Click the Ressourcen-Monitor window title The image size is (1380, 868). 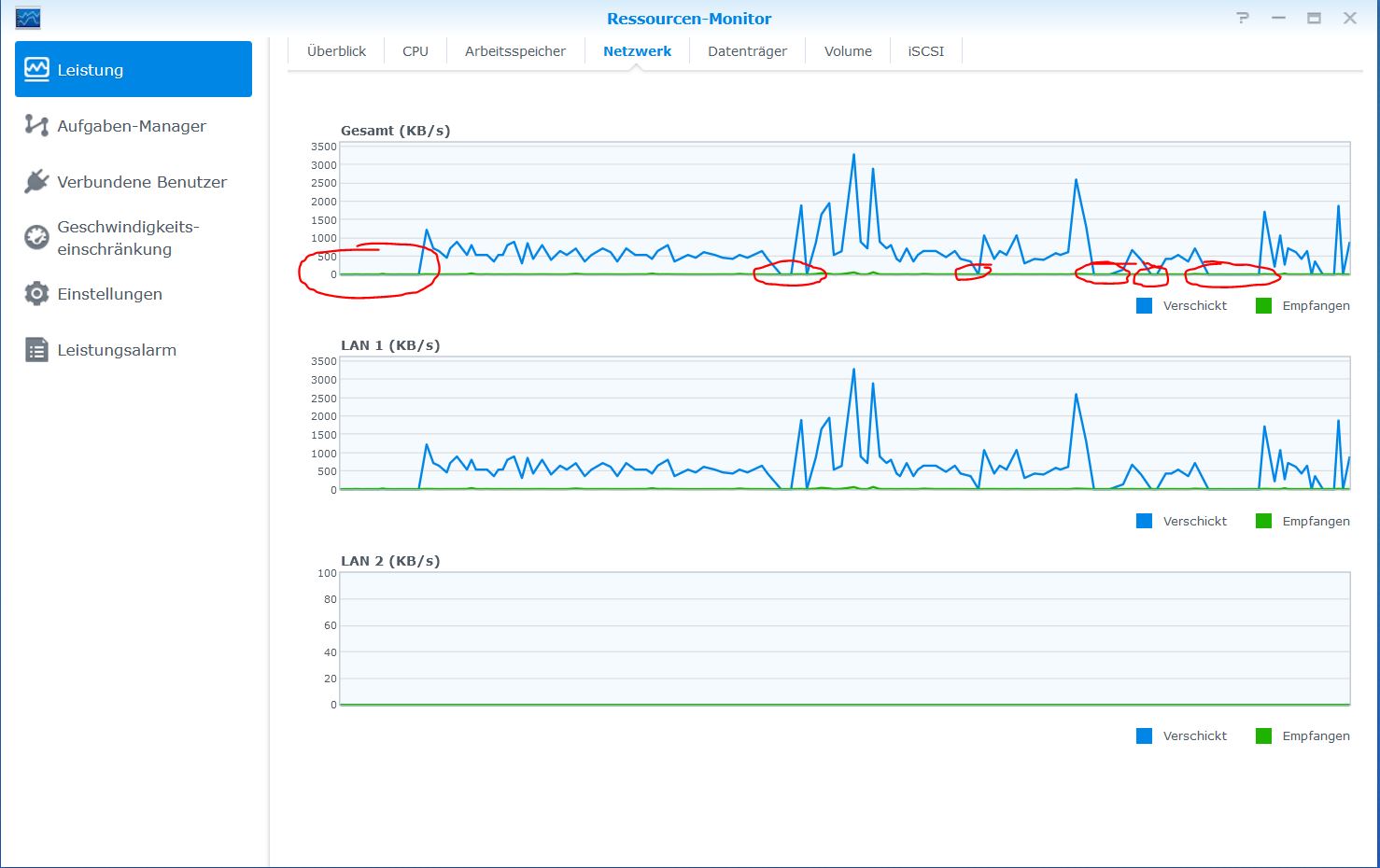click(x=689, y=19)
